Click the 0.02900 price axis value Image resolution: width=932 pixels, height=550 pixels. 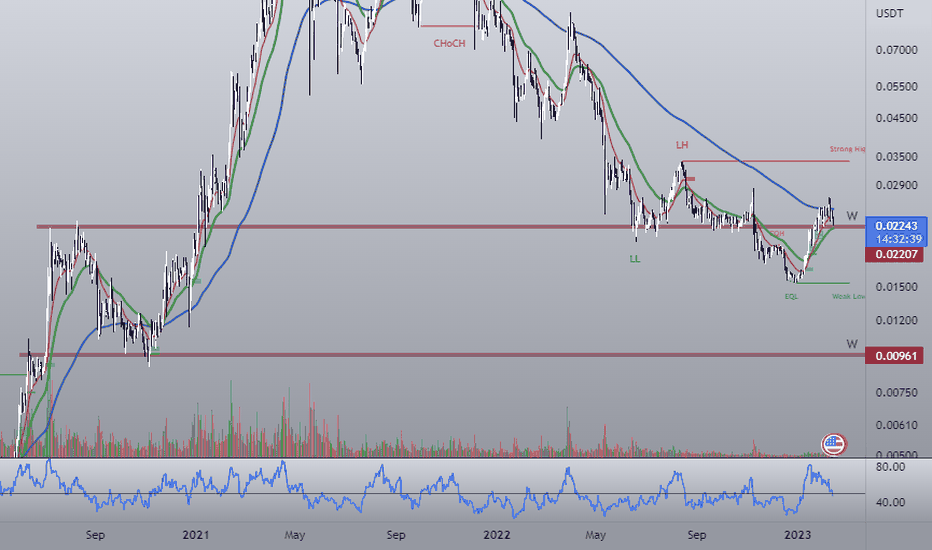coord(896,186)
